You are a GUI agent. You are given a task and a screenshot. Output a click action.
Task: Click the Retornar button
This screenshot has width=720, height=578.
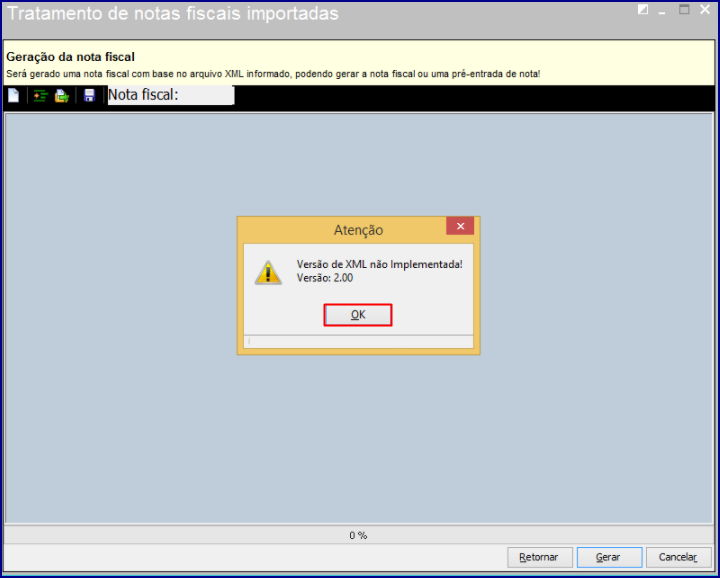[540, 557]
